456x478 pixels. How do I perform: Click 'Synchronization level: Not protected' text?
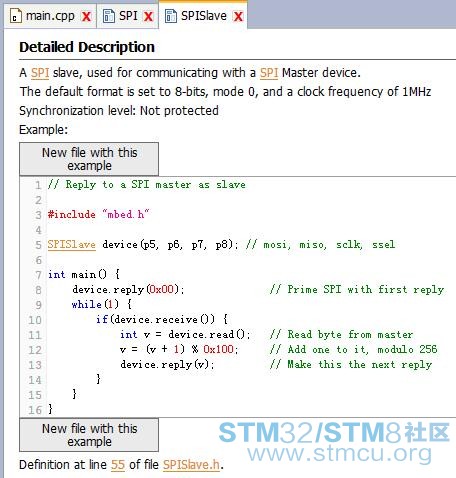point(119,111)
